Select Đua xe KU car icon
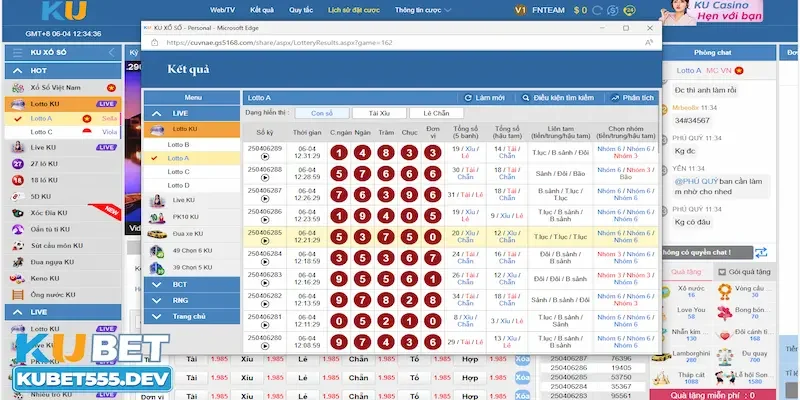Image resolution: width=800 pixels, height=400 pixels. 157,233
